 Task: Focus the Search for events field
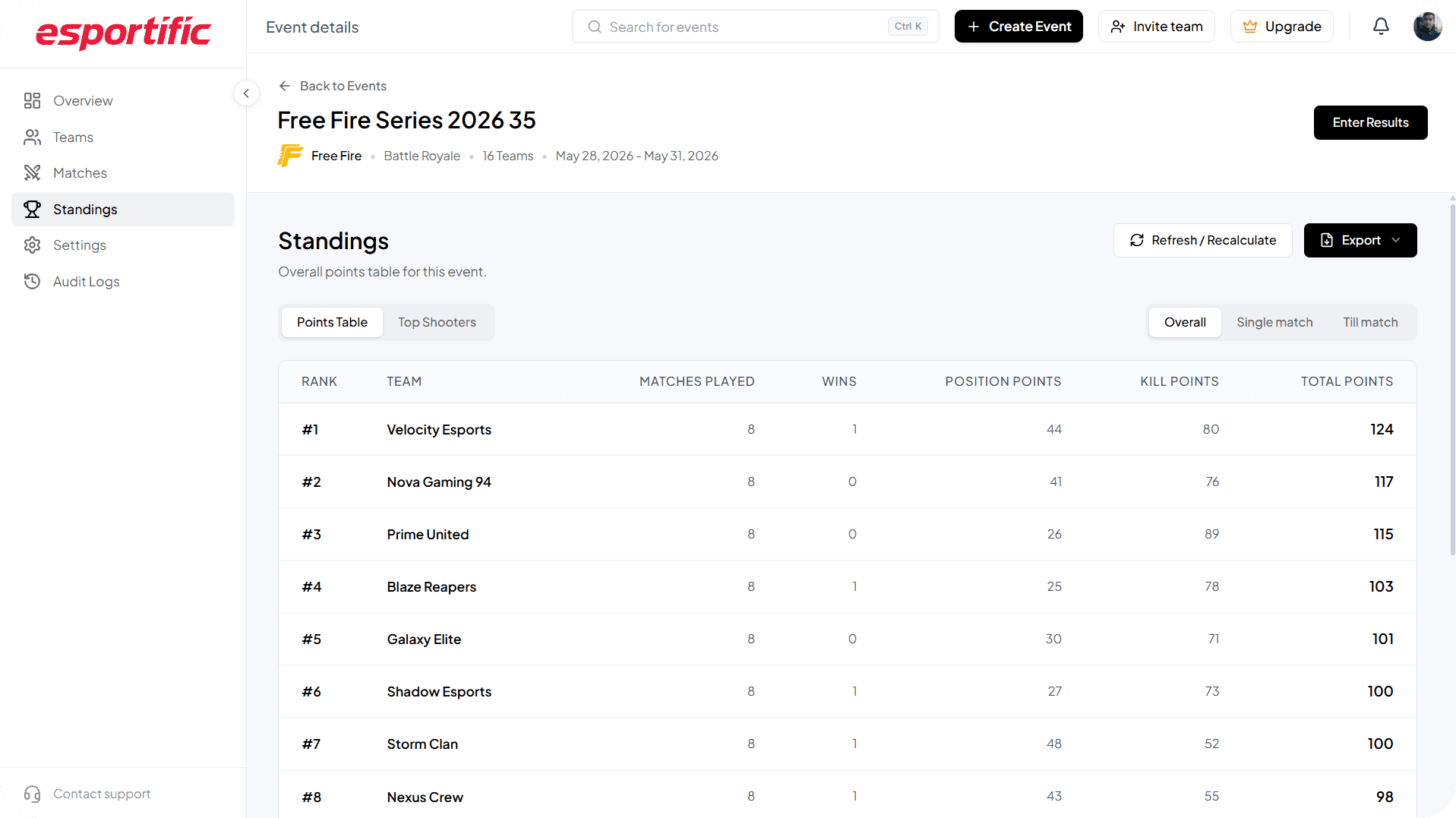click(755, 27)
